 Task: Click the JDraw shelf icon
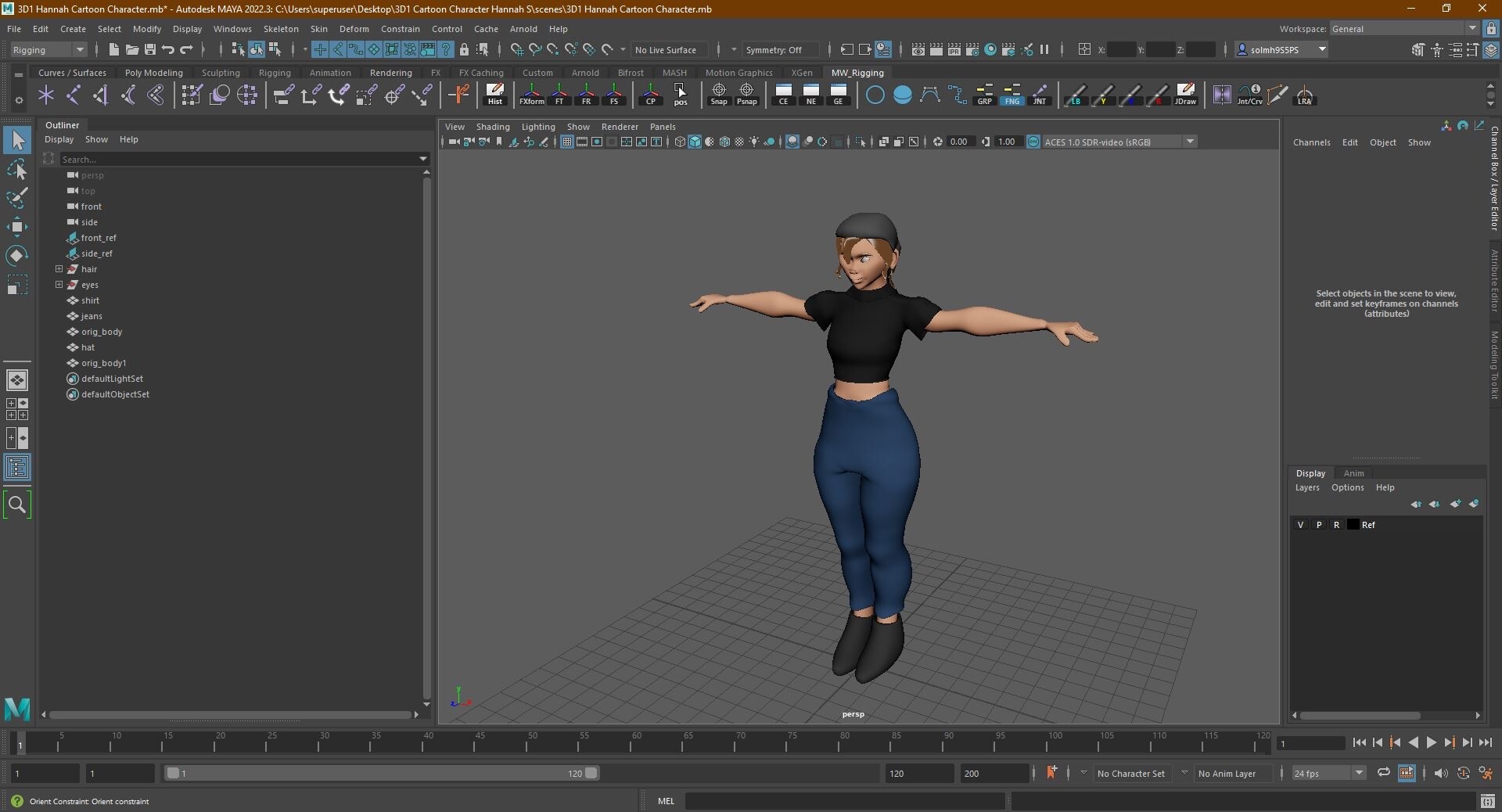(1185, 95)
